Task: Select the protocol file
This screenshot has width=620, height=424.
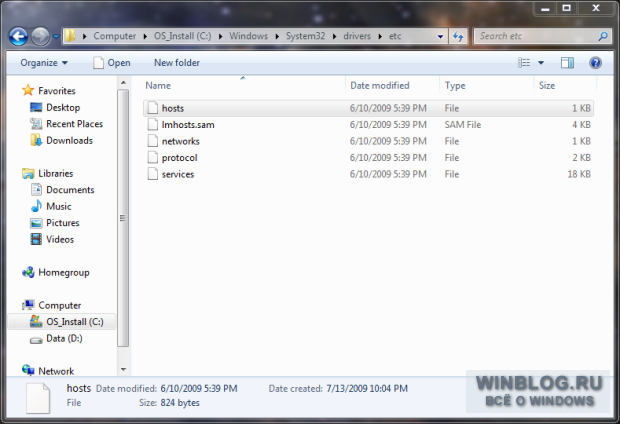Action: click(368, 158)
